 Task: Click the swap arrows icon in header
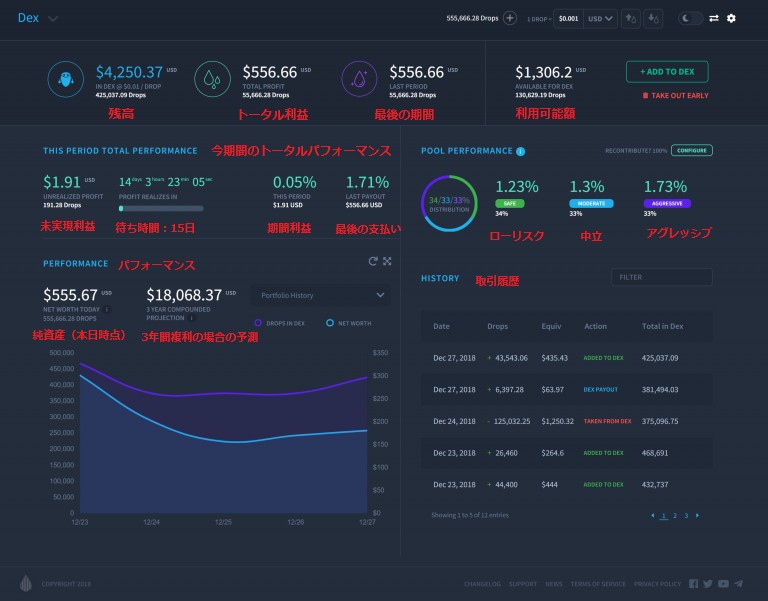714,18
